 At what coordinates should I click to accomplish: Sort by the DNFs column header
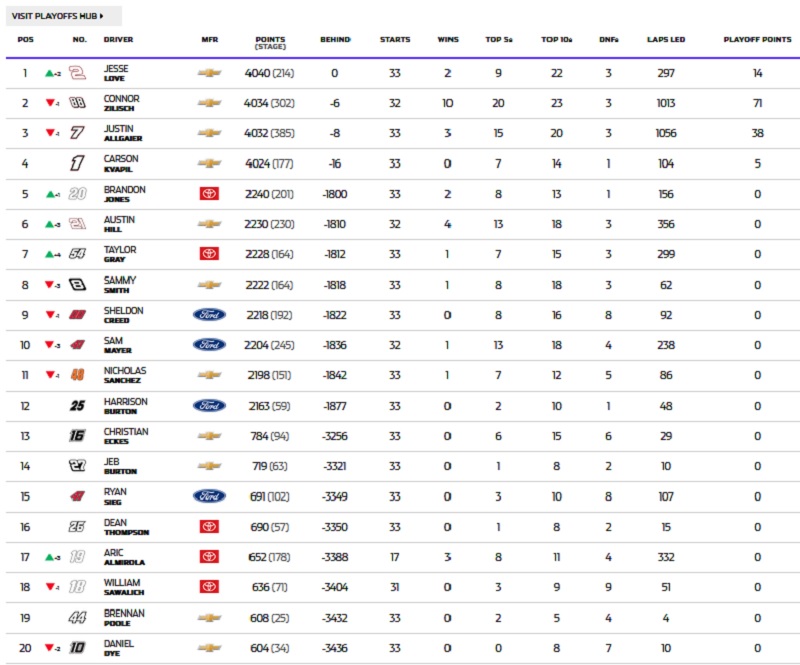click(609, 39)
